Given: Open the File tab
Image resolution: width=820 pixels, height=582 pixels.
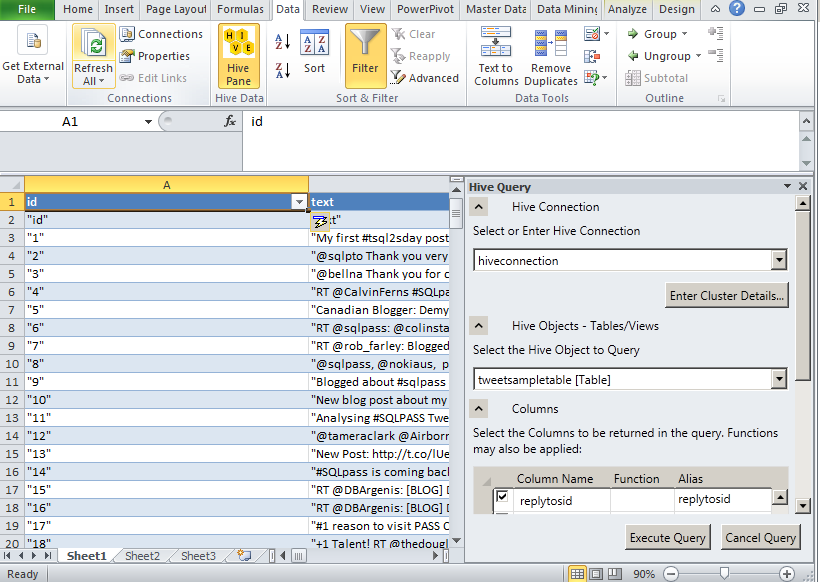Looking at the screenshot, I should 27,9.
